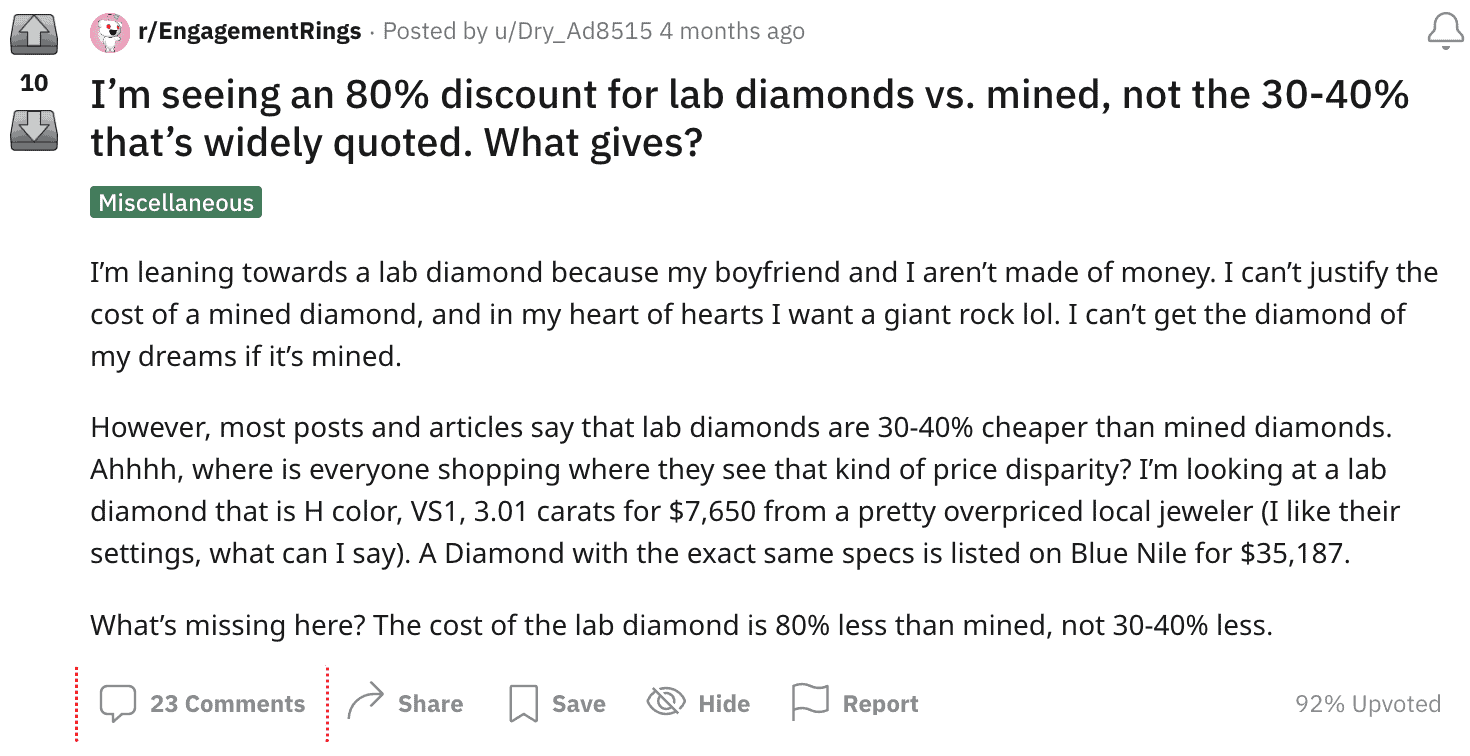1470x756 pixels.
Task: Click the 92% Upvoted indicator
Action: (1370, 703)
